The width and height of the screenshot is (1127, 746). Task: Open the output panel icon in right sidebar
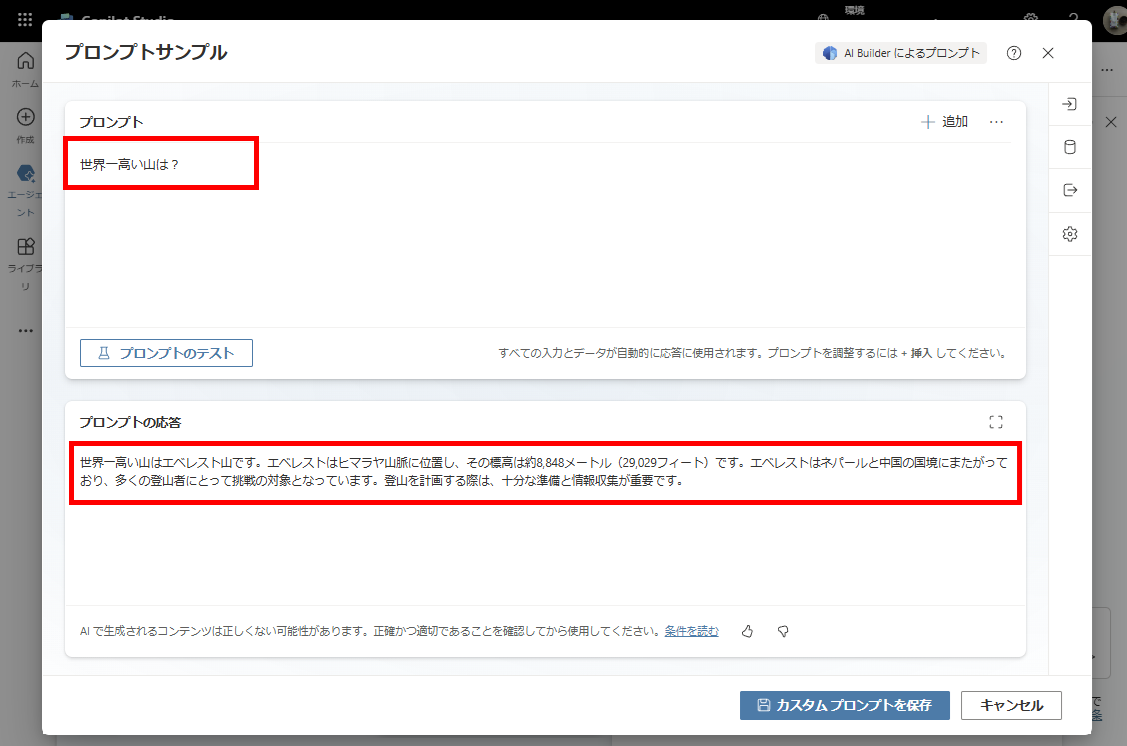[x=1069, y=190]
